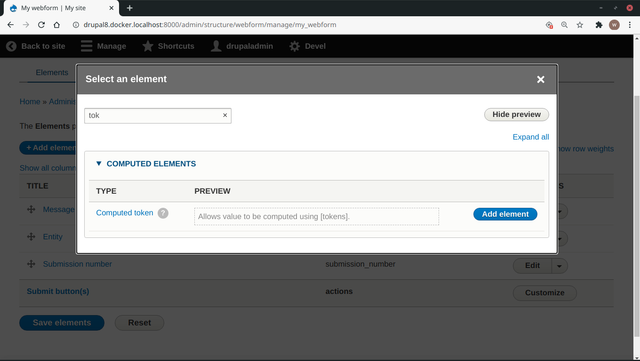Screen dimensions: 640x361
Task: Click the Expand all link
Action: [x=531, y=137]
